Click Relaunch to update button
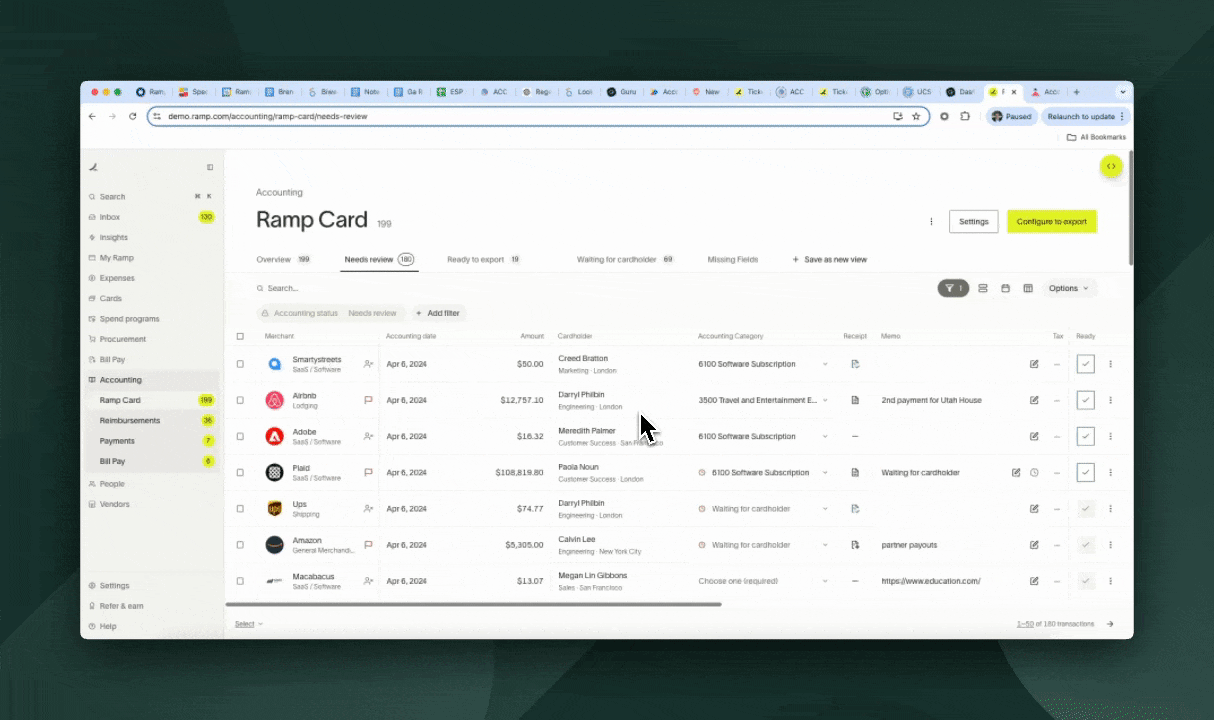This screenshot has width=1214, height=720. click(x=1085, y=116)
